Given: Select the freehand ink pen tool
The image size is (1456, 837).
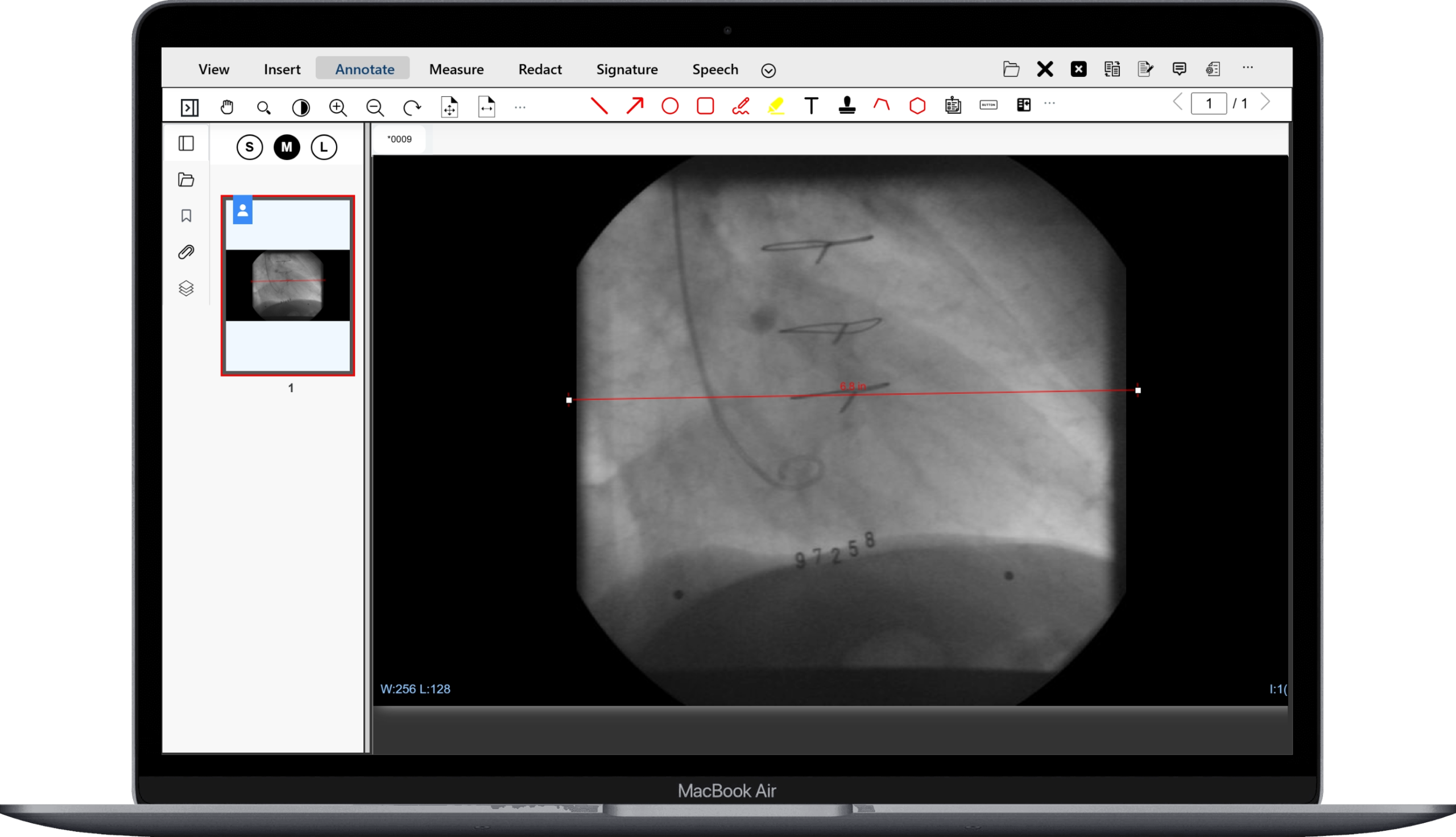Looking at the screenshot, I should 741,106.
